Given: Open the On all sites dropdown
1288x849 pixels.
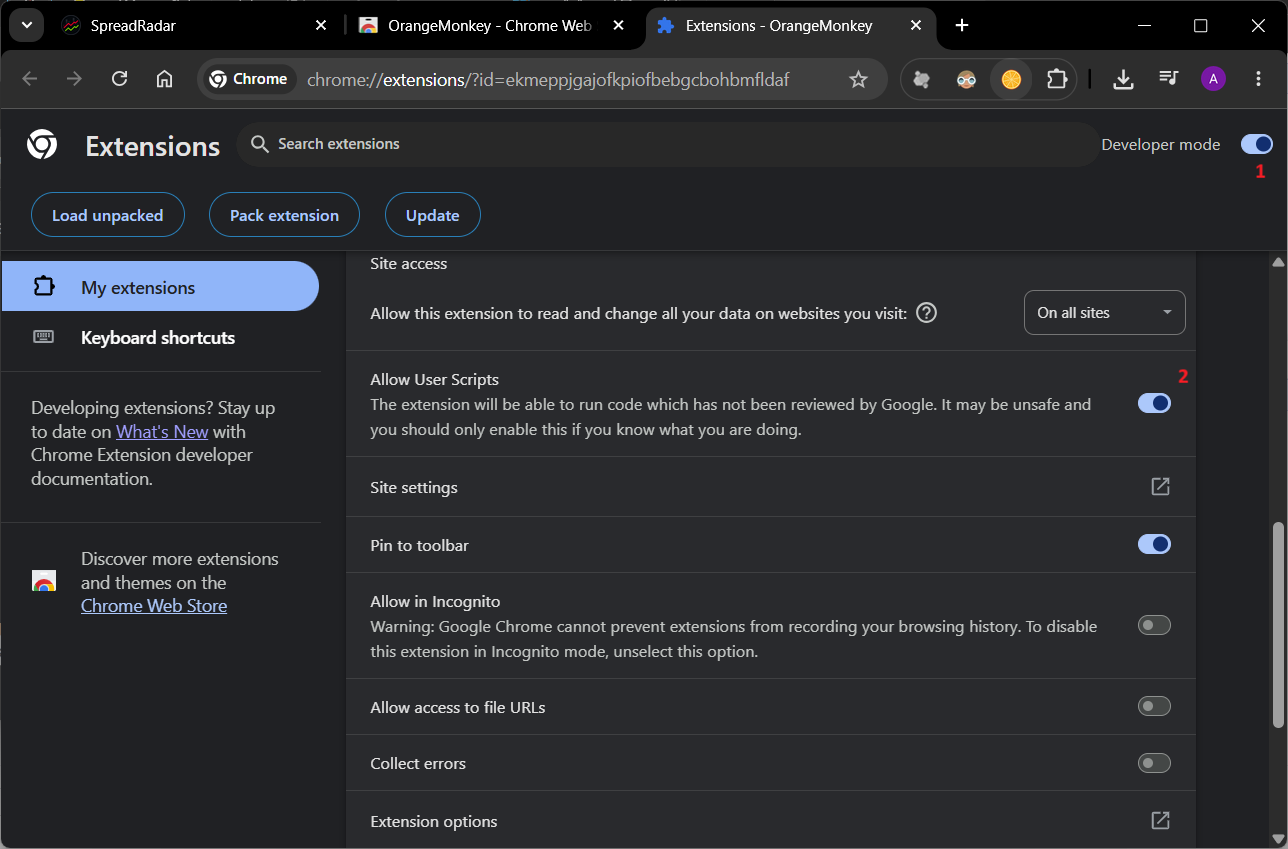Looking at the screenshot, I should click(x=1105, y=313).
